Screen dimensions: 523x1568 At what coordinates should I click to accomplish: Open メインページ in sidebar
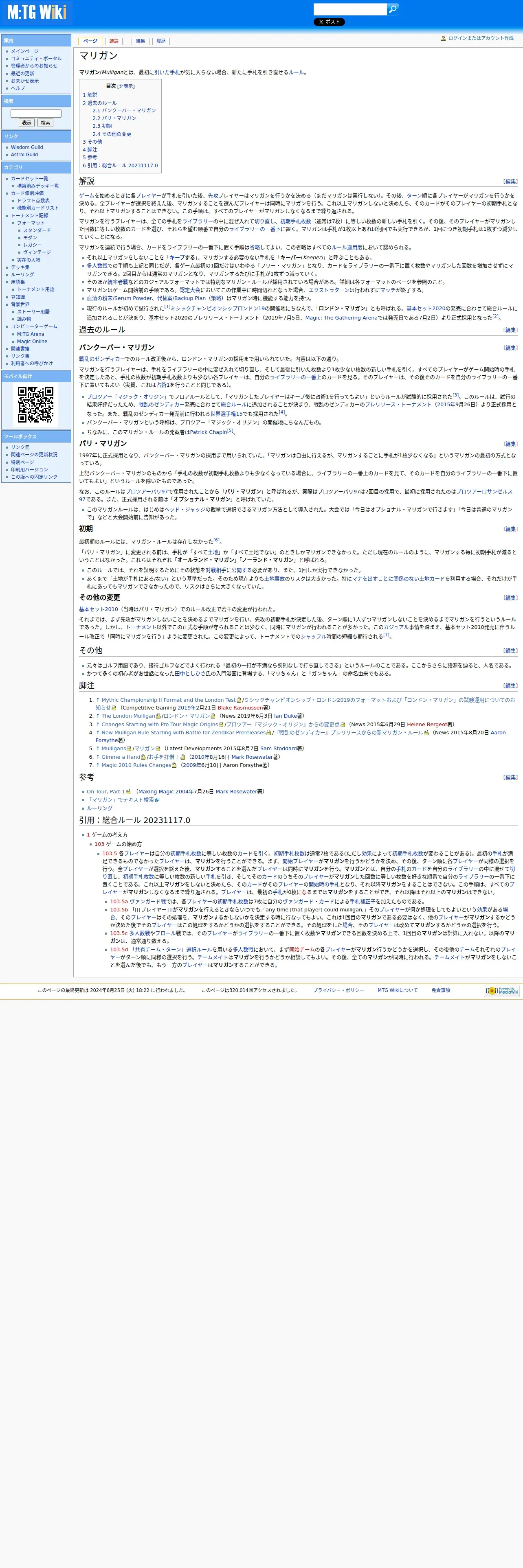(24, 51)
